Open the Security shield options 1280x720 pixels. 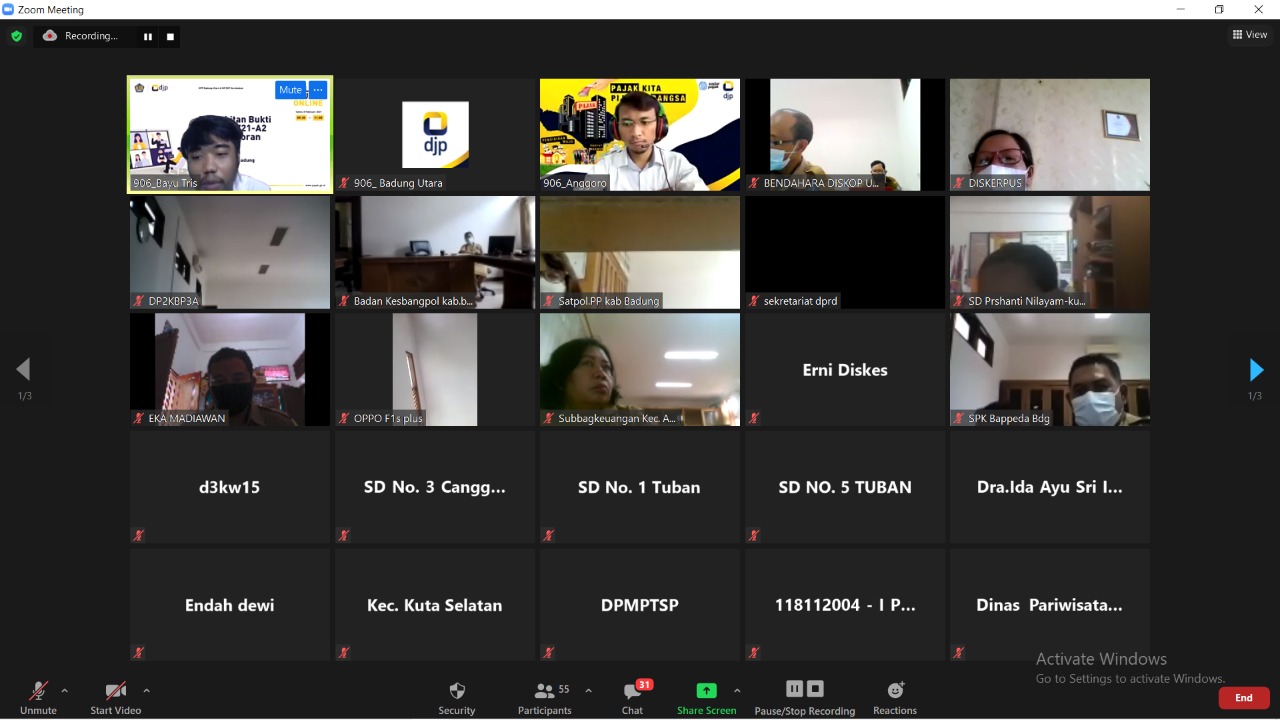tap(457, 697)
